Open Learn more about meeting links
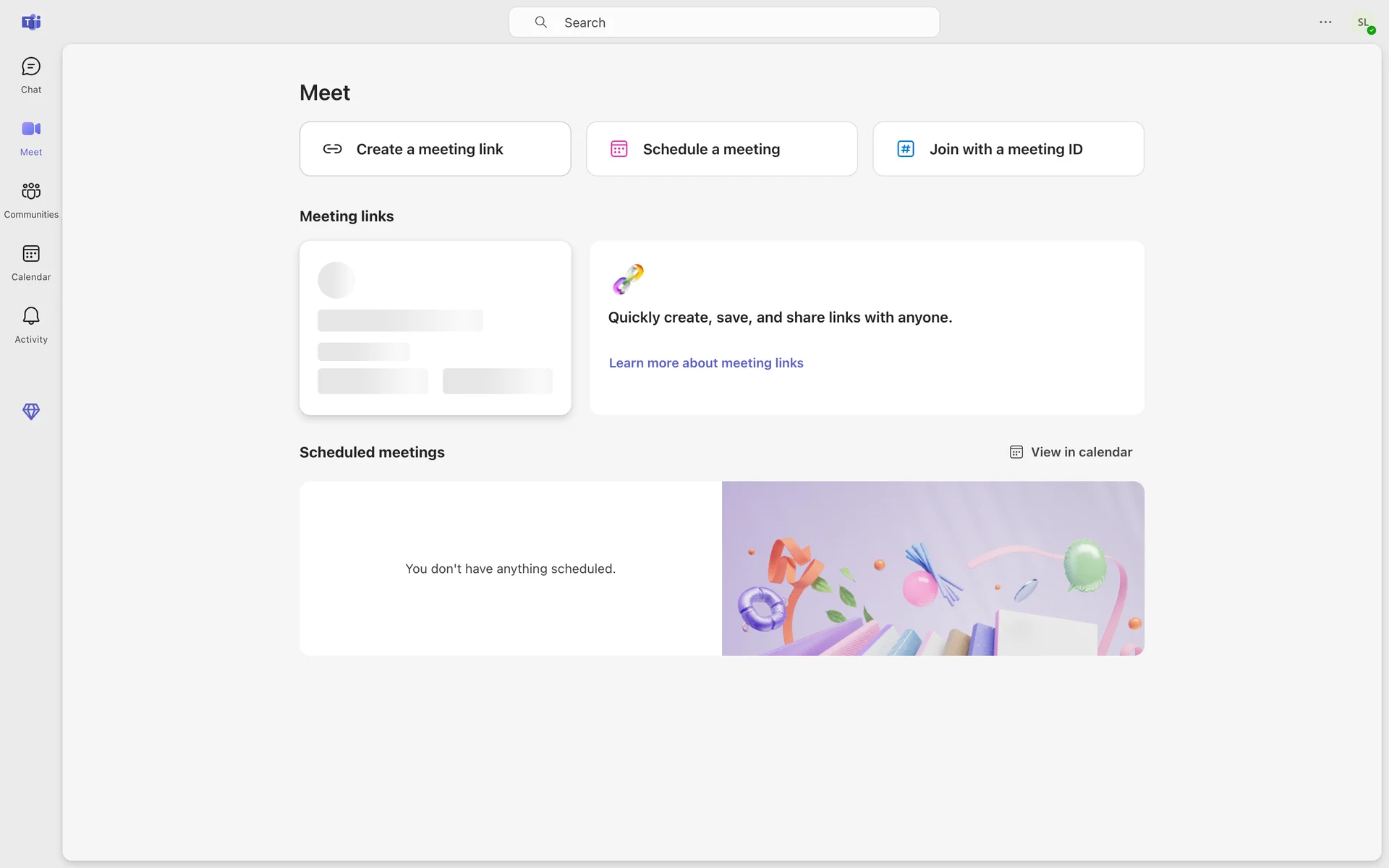 706,363
